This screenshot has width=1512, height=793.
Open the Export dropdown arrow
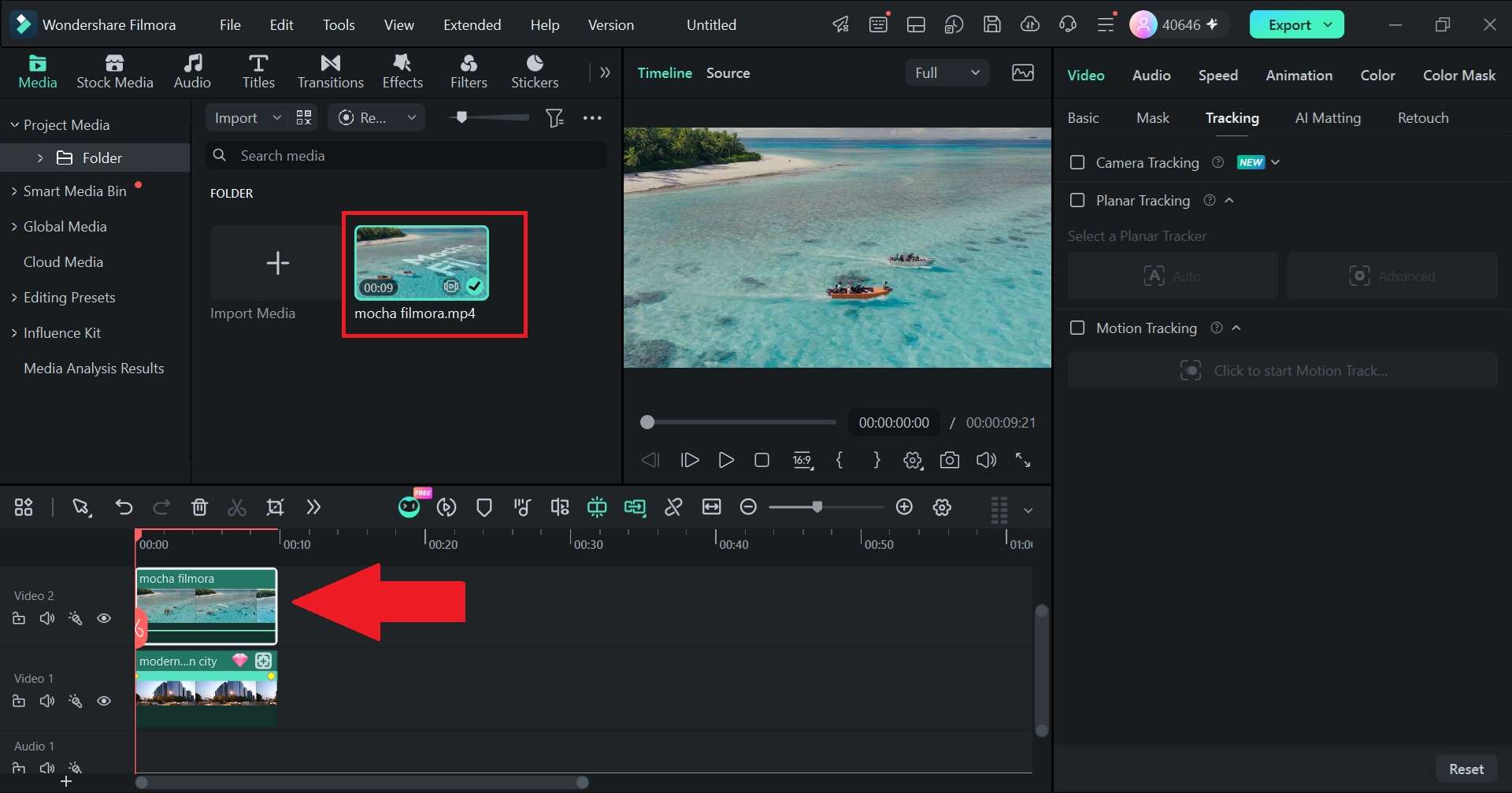point(1329,24)
